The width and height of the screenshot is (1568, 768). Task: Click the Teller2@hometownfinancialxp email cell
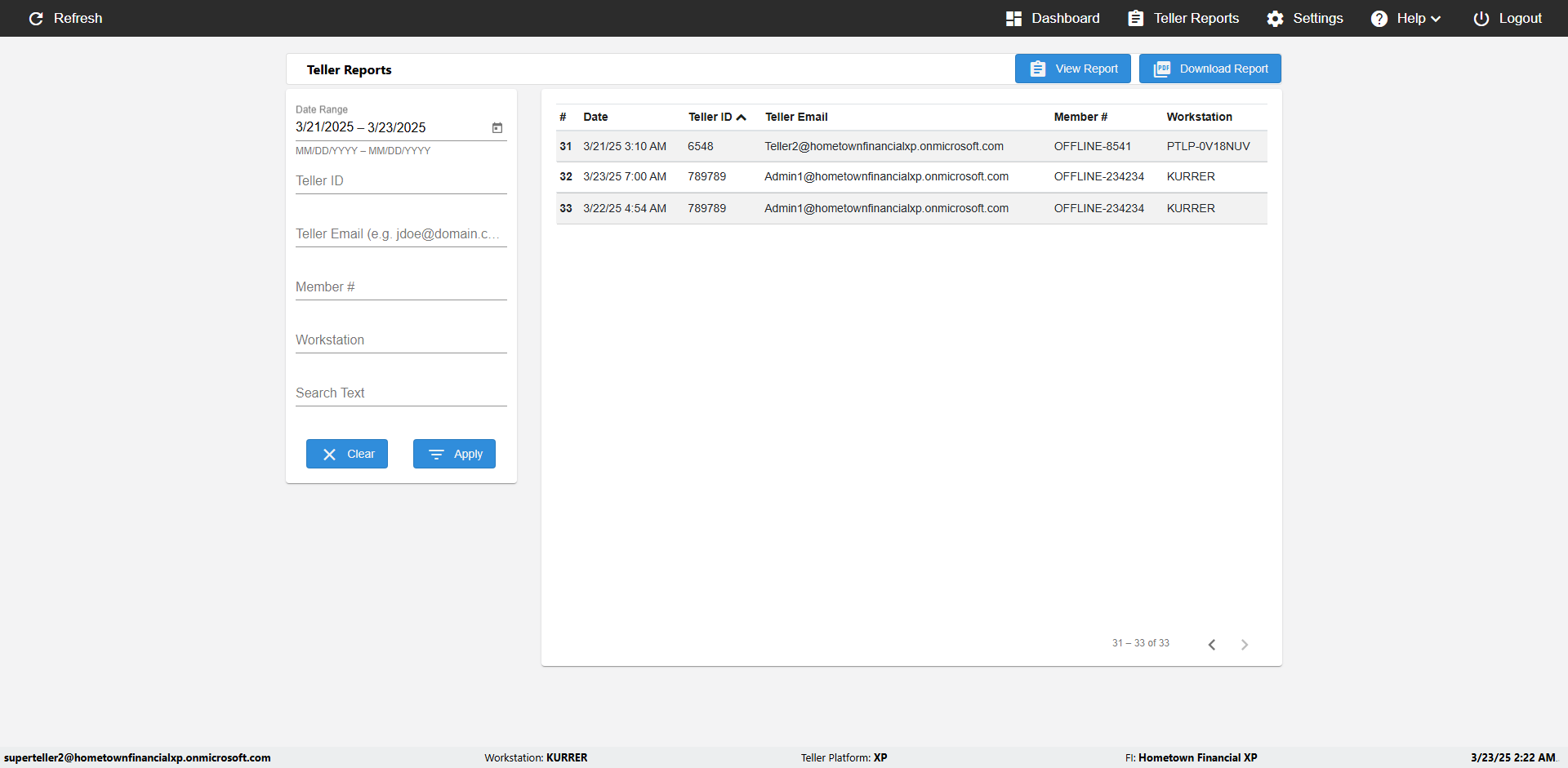884,146
